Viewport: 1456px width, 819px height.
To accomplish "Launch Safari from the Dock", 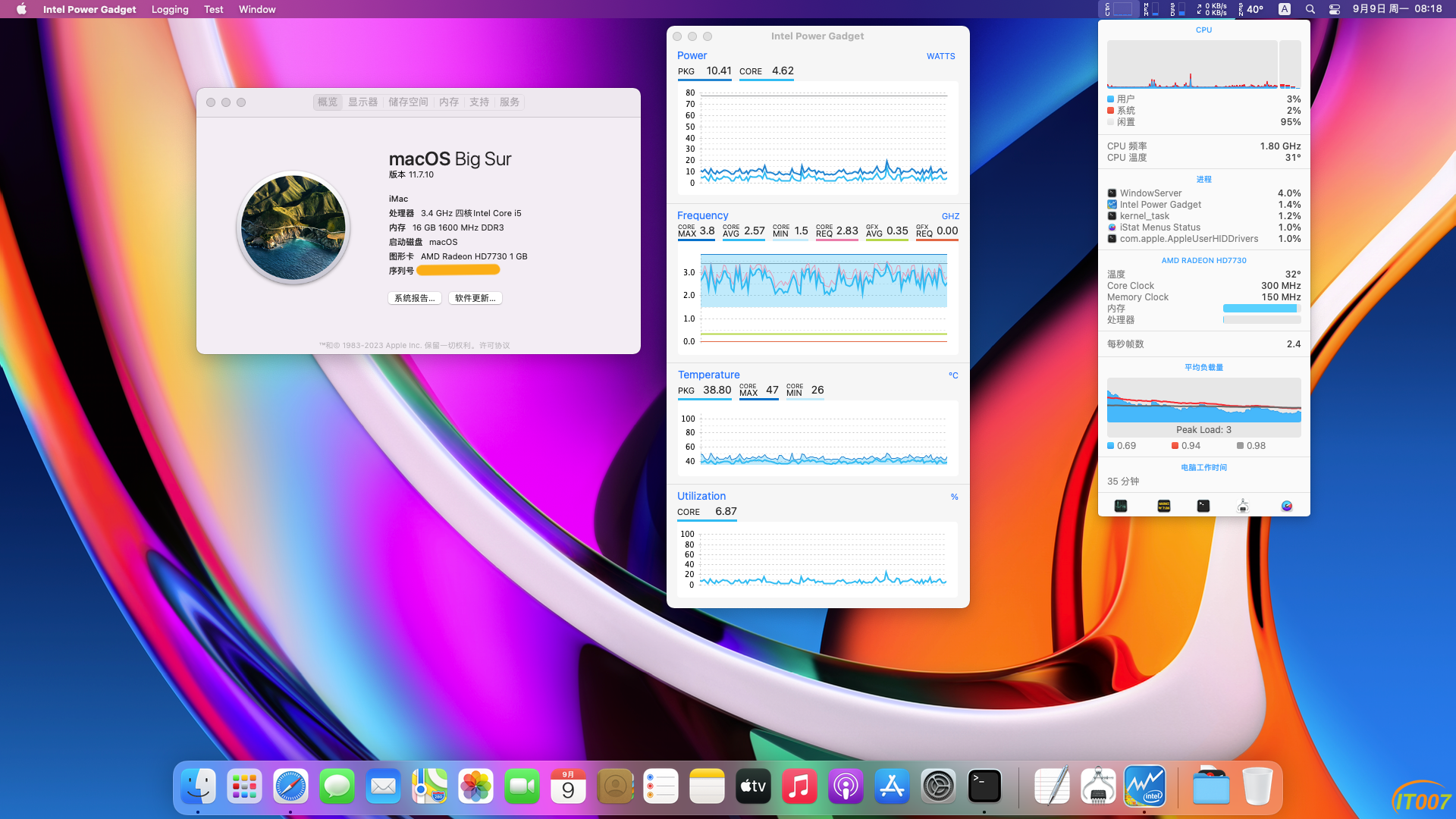I will [x=290, y=786].
